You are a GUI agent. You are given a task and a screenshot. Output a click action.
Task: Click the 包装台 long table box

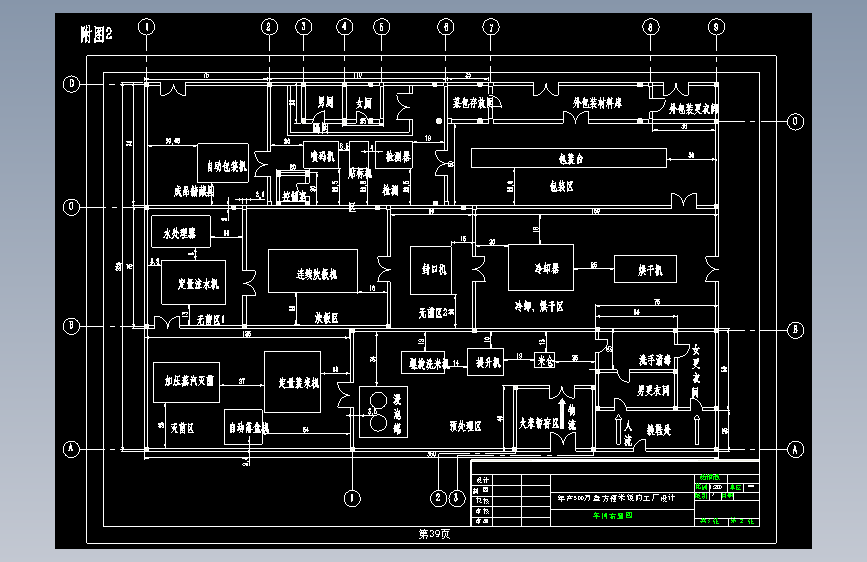(x=569, y=158)
